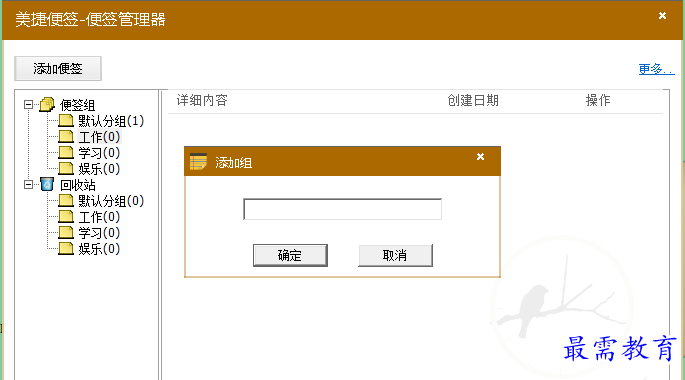
Task: Select 娱乐(0) label in 回收站
Action: click(99, 249)
